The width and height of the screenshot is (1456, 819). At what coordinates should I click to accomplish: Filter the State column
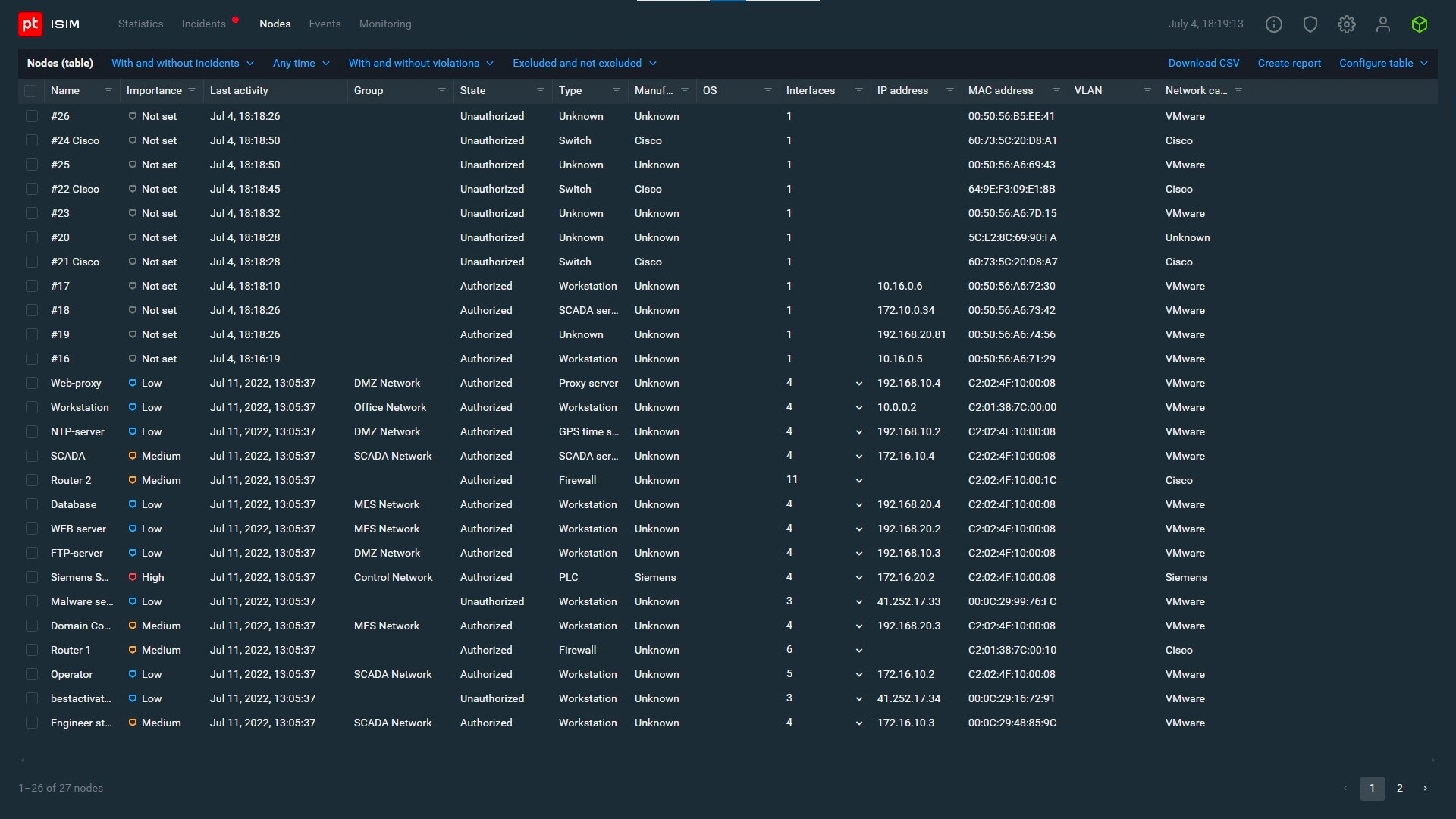coord(540,91)
